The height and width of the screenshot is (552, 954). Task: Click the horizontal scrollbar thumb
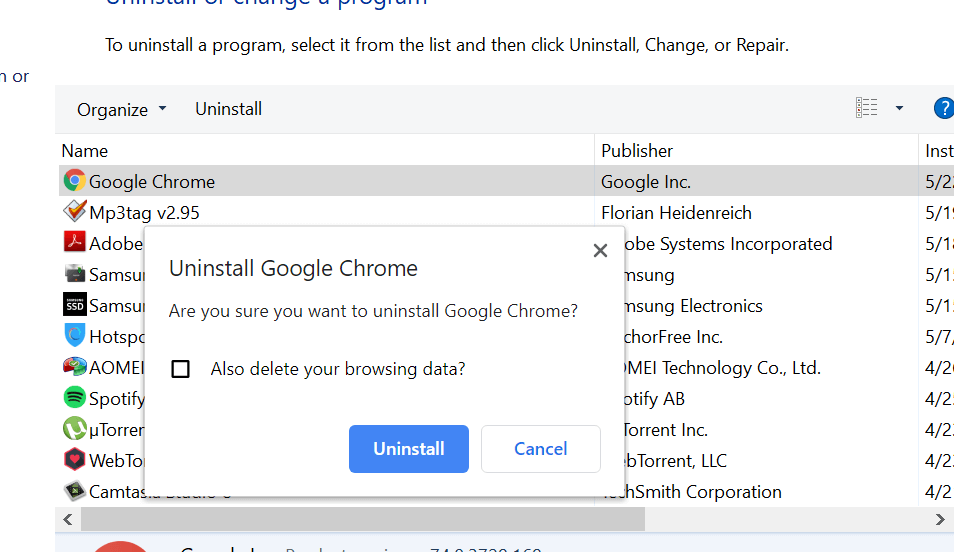pyautogui.click(x=363, y=519)
